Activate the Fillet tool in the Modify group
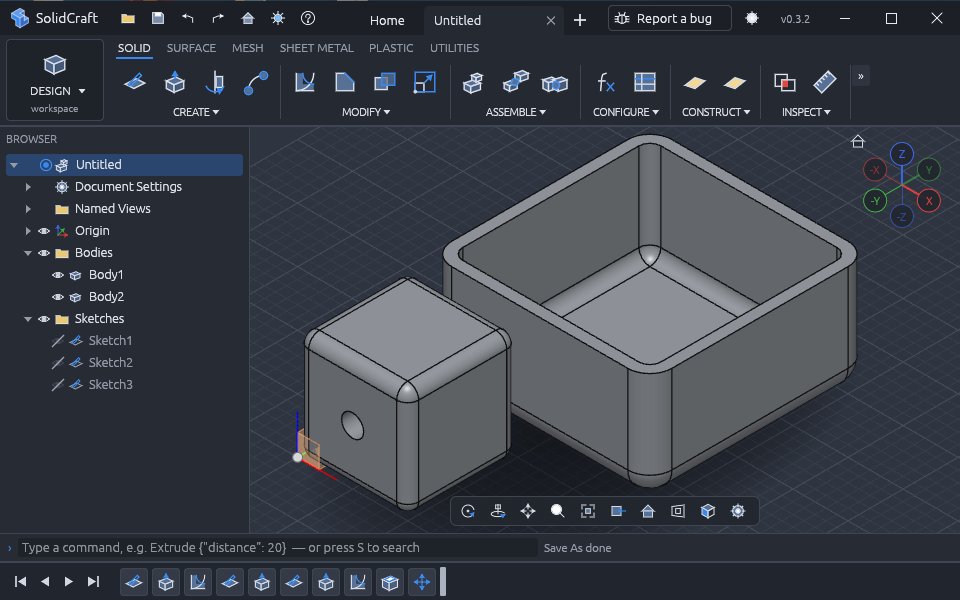 (x=304, y=82)
